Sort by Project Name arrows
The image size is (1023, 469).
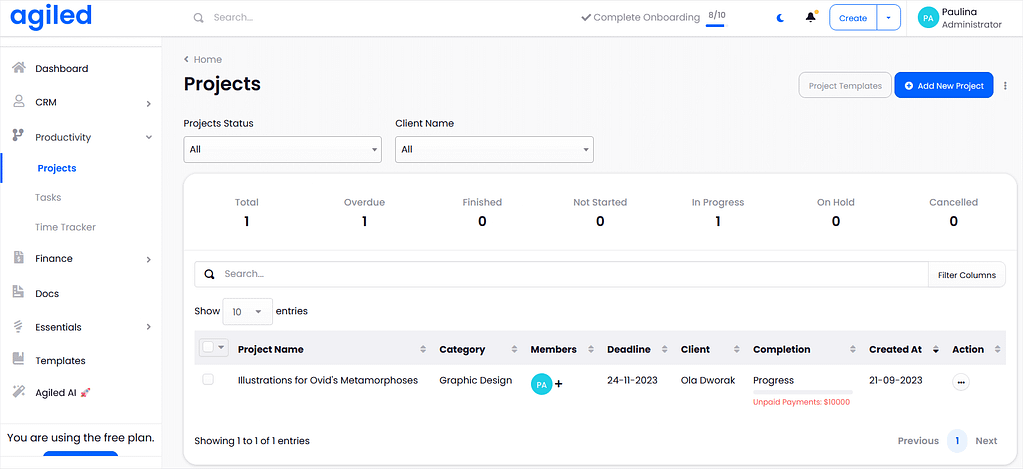tap(423, 350)
